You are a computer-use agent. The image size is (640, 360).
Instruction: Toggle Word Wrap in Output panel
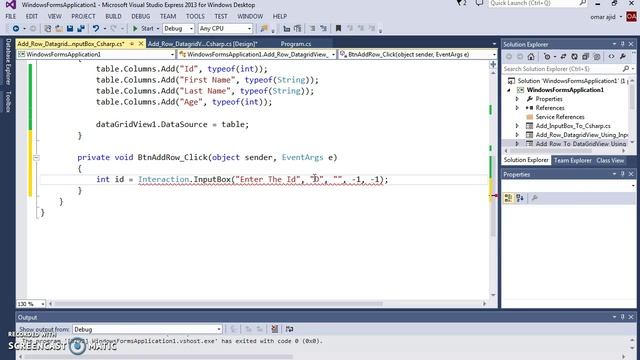(289, 329)
